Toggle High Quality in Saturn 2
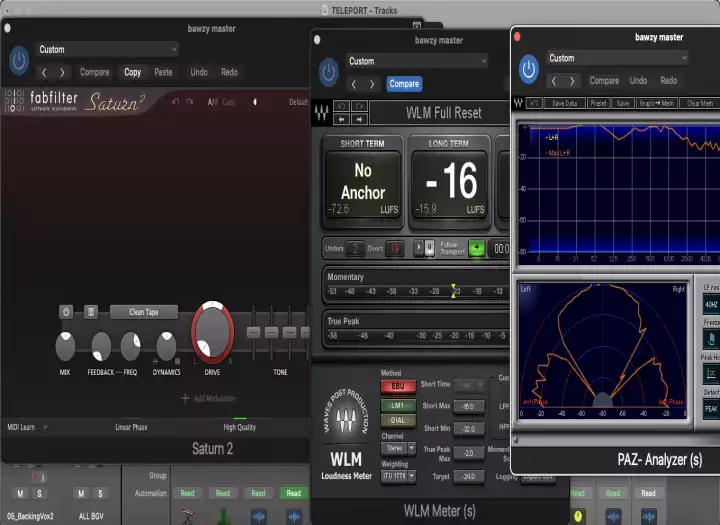 point(239,427)
